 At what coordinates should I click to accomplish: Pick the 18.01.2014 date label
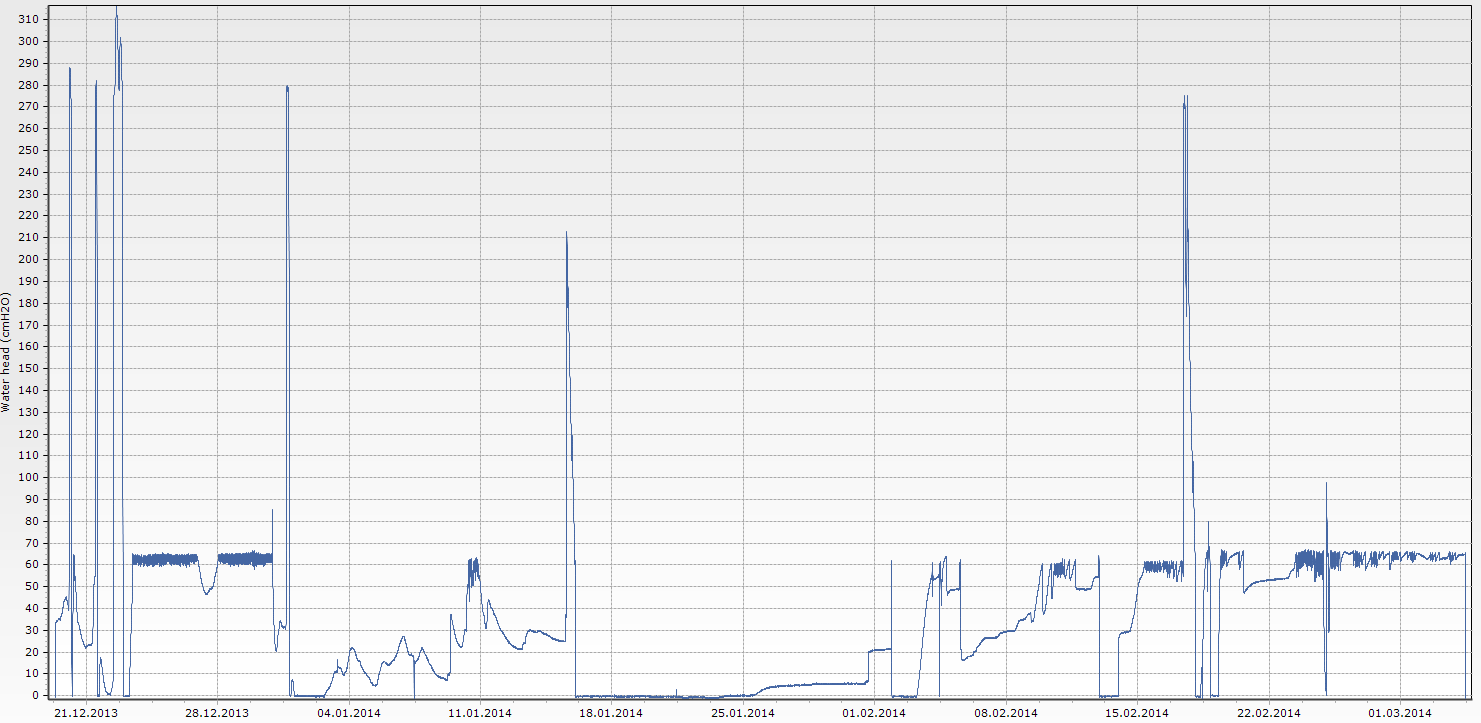[611, 713]
